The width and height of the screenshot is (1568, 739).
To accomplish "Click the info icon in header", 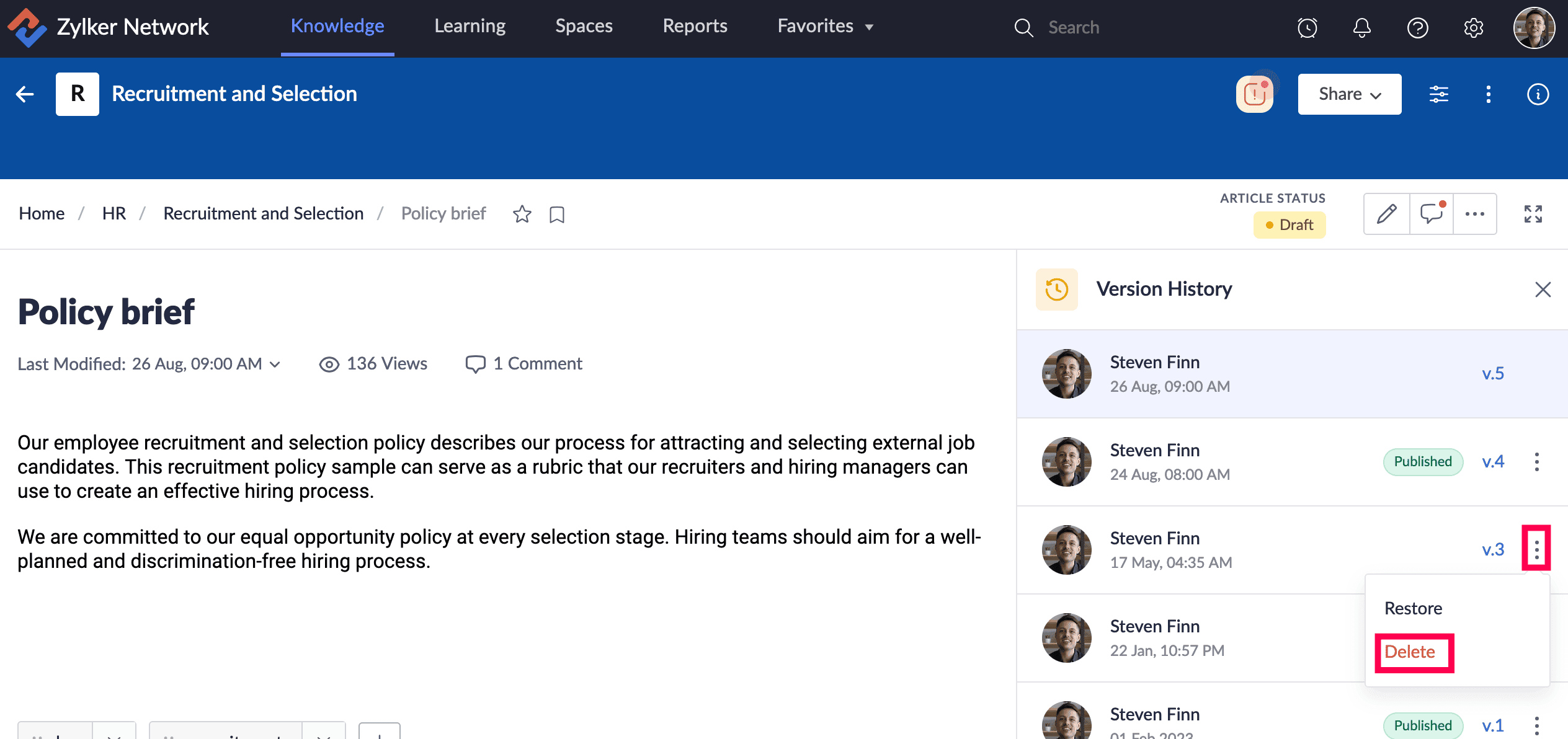I will tap(1538, 94).
